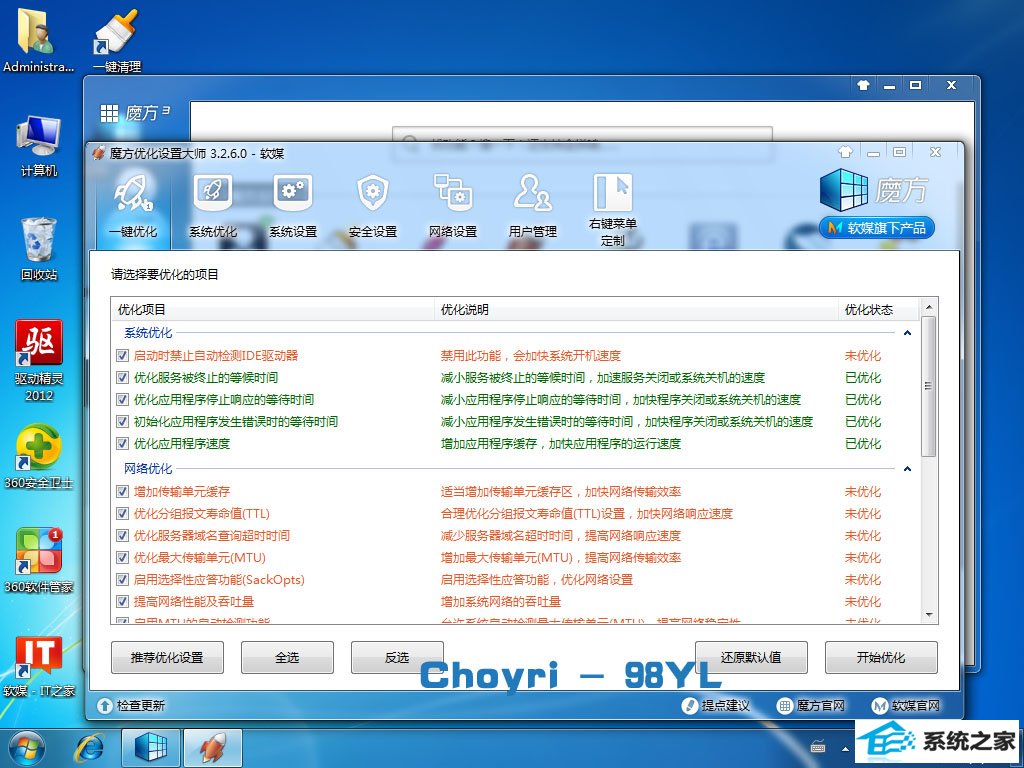Toggle 初始化应用程序发生错误时的等待时间 checkbox
Viewport: 1024px width, 768px height.
[x=122, y=421]
